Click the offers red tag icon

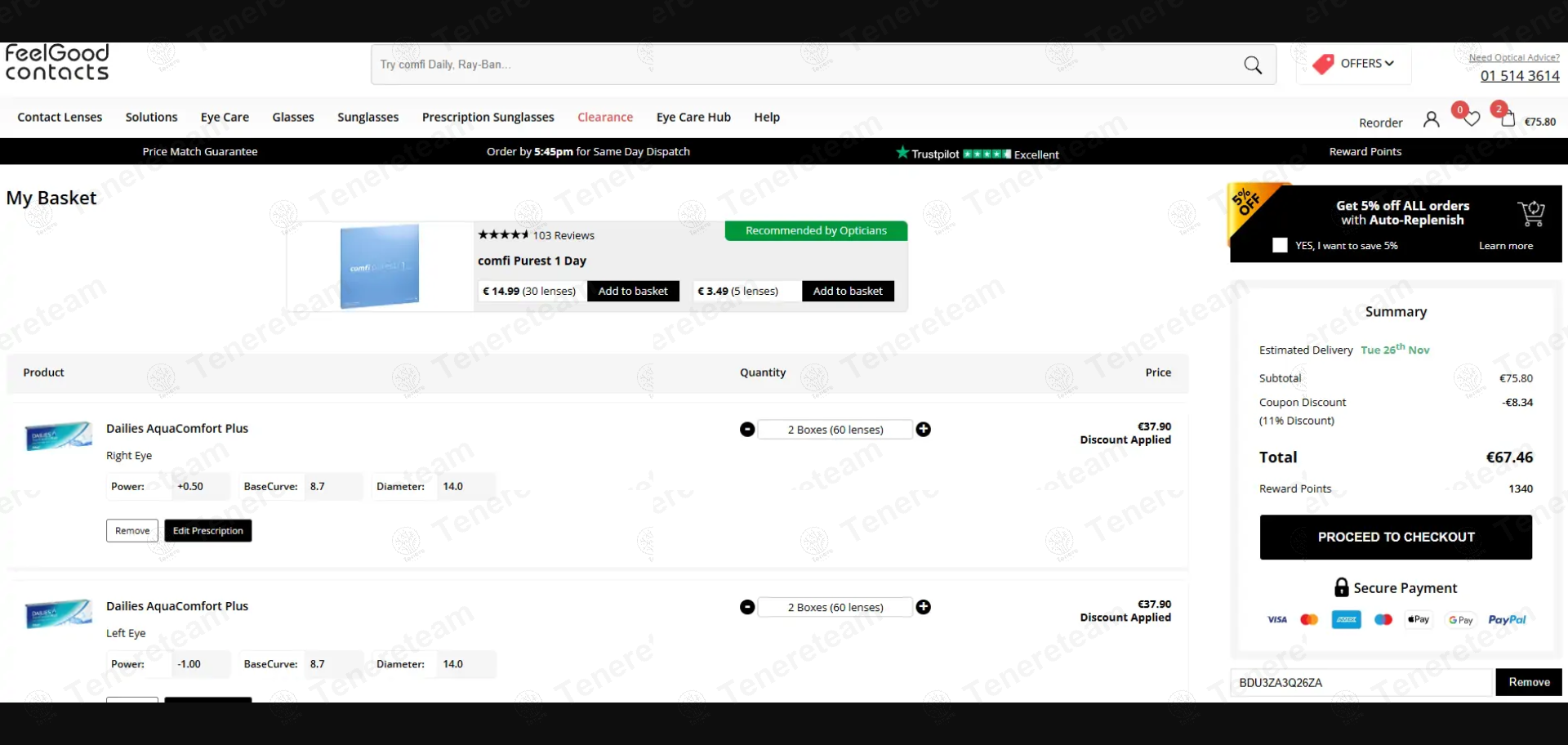[x=1323, y=64]
